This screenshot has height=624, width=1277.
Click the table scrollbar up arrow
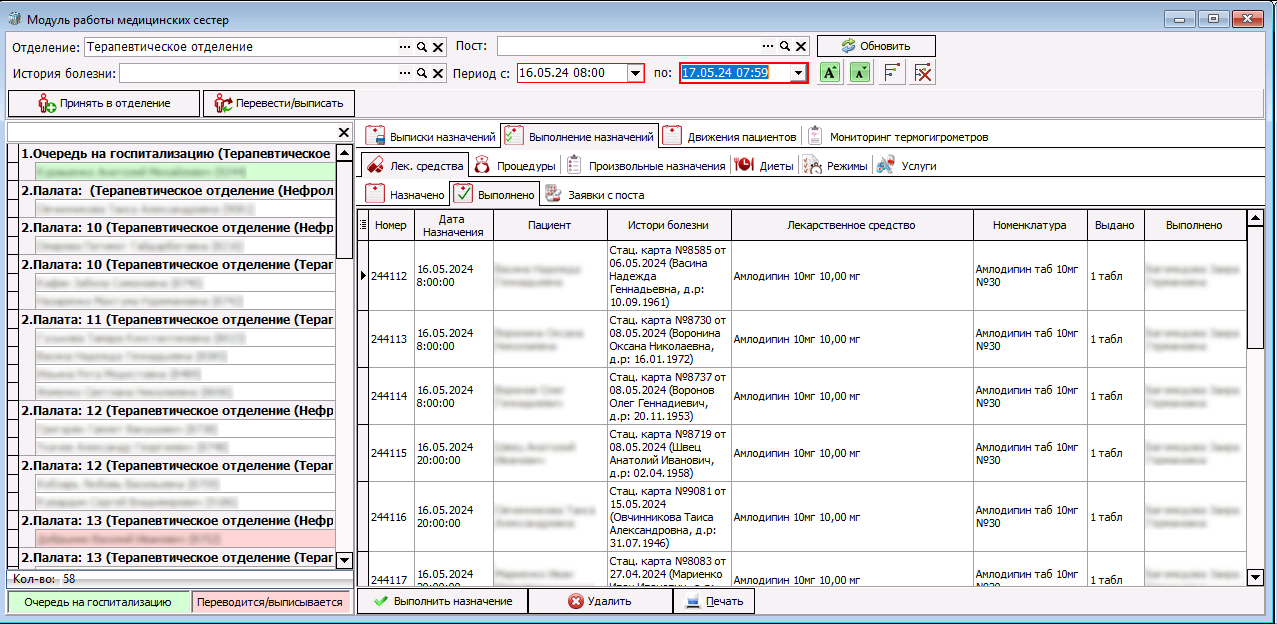[x=1255, y=217]
